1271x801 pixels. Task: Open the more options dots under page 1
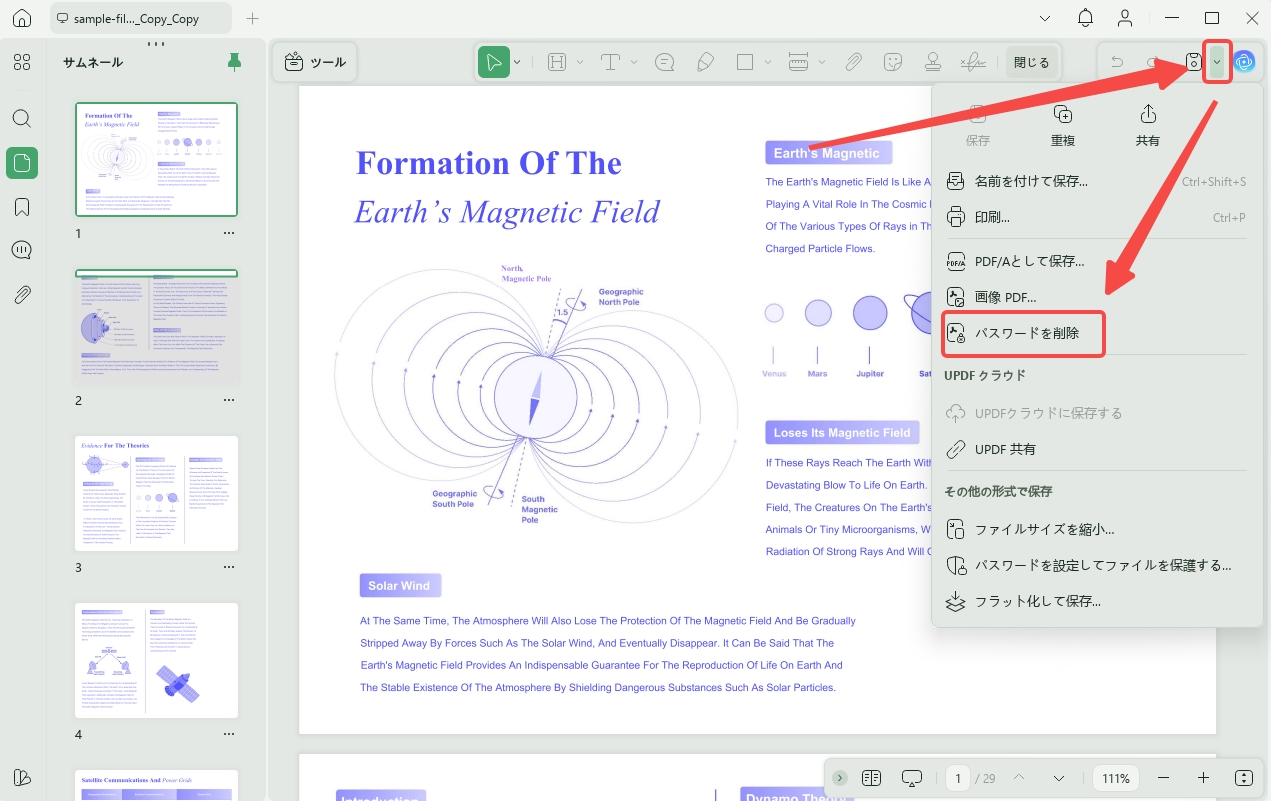pyautogui.click(x=229, y=233)
